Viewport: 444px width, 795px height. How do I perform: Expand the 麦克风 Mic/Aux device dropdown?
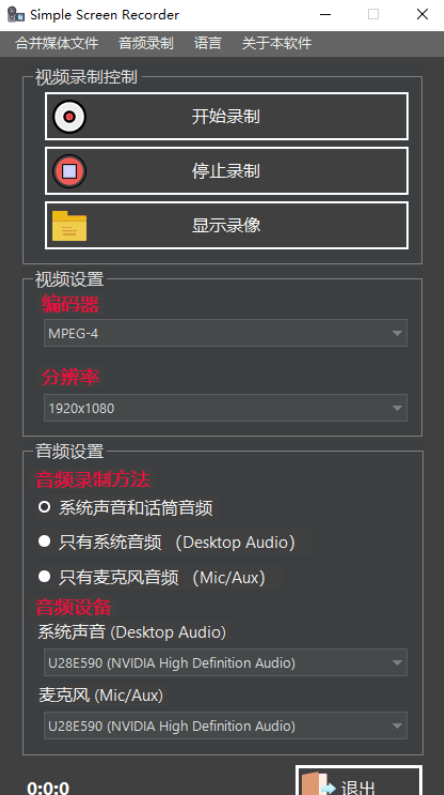(x=226, y=726)
